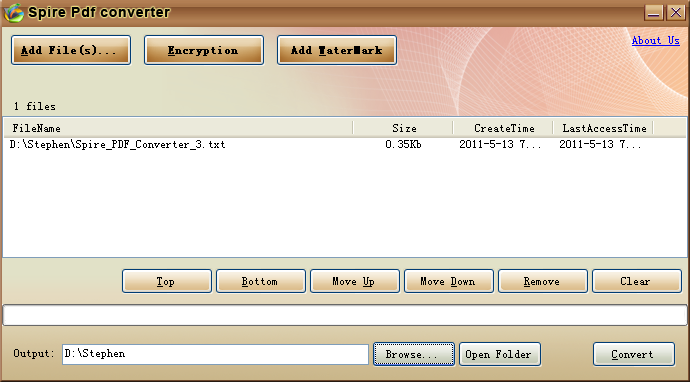Open the About Us link
The image size is (690, 382).
click(656, 40)
